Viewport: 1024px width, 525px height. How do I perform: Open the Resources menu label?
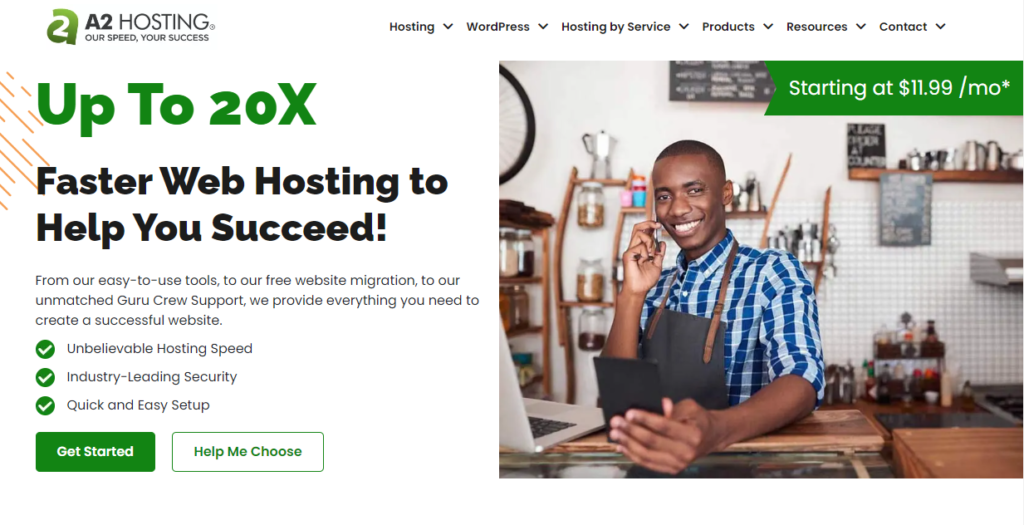point(816,27)
